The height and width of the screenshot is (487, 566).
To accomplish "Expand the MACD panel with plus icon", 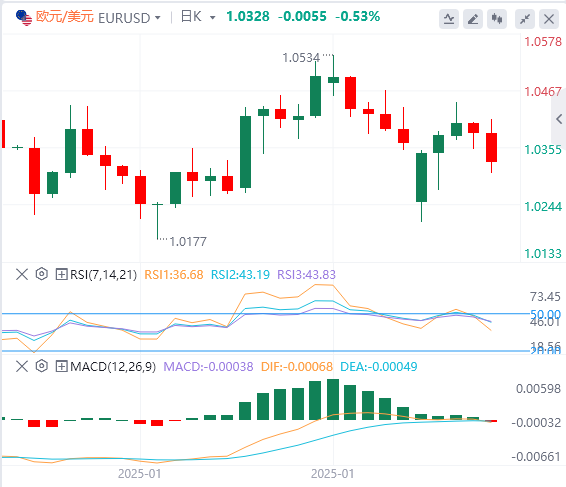I will pos(61,366).
